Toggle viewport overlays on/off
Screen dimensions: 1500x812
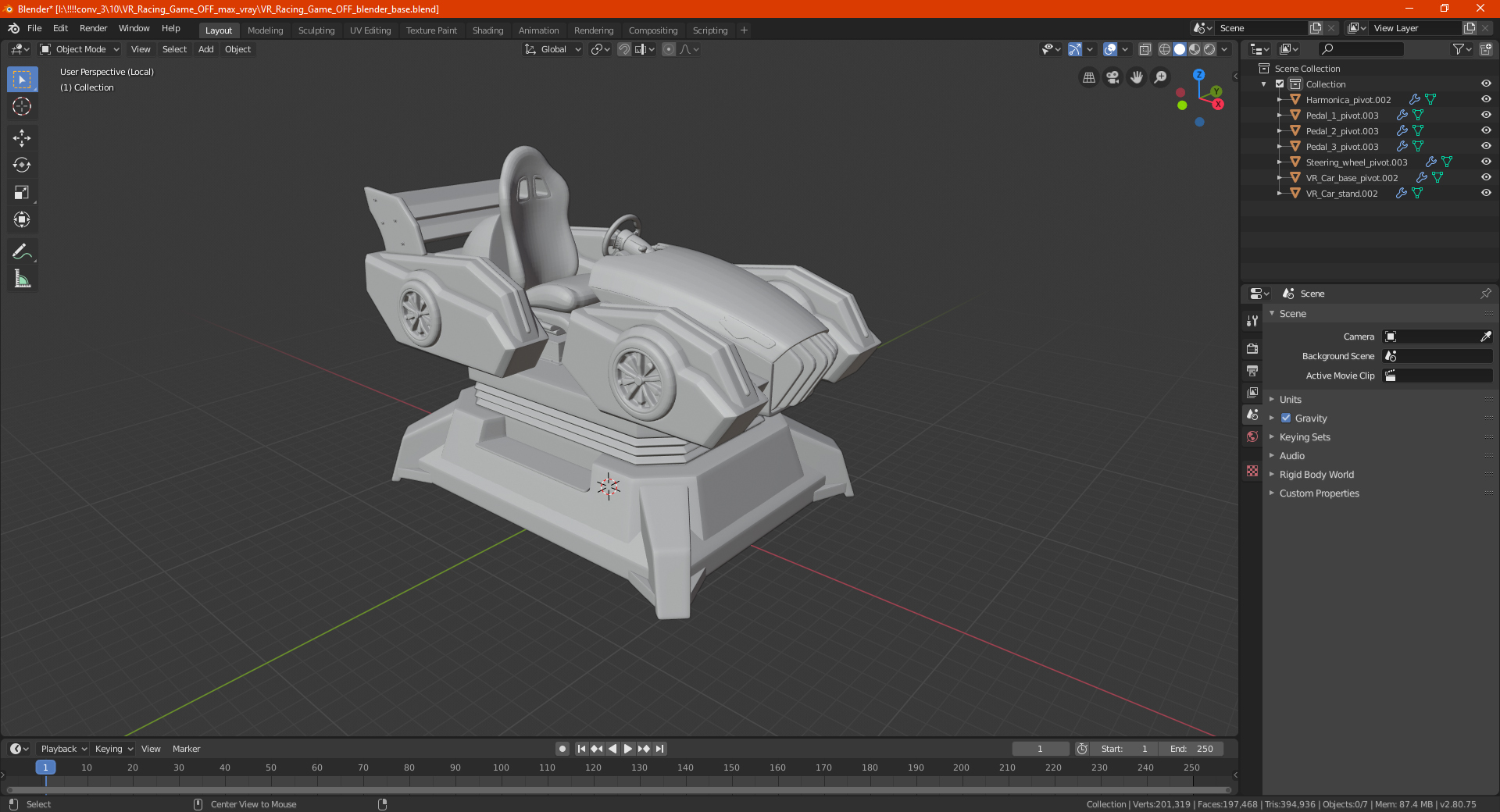pyautogui.click(x=1110, y=49)
